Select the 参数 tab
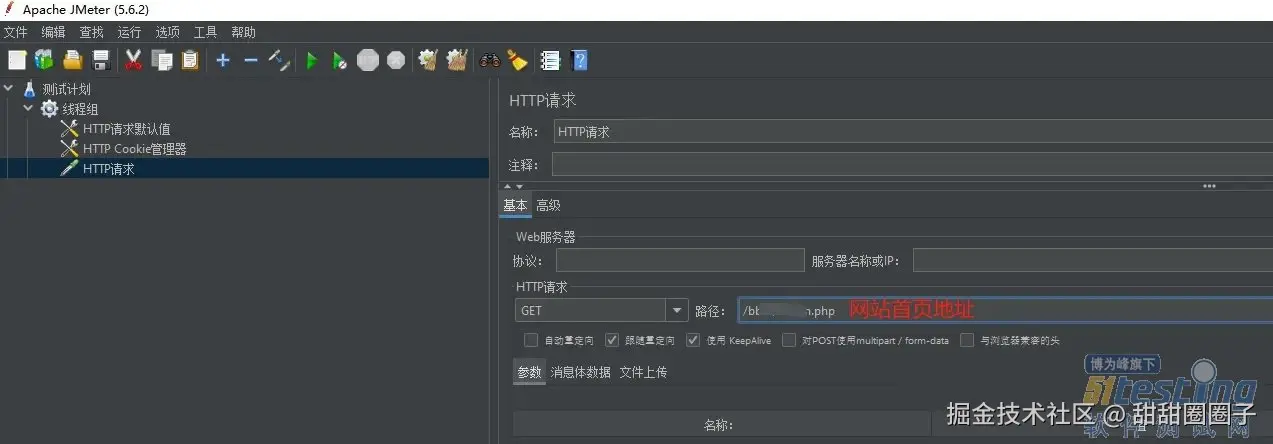The image size is (1273, 444). click(x=529, y=372)
